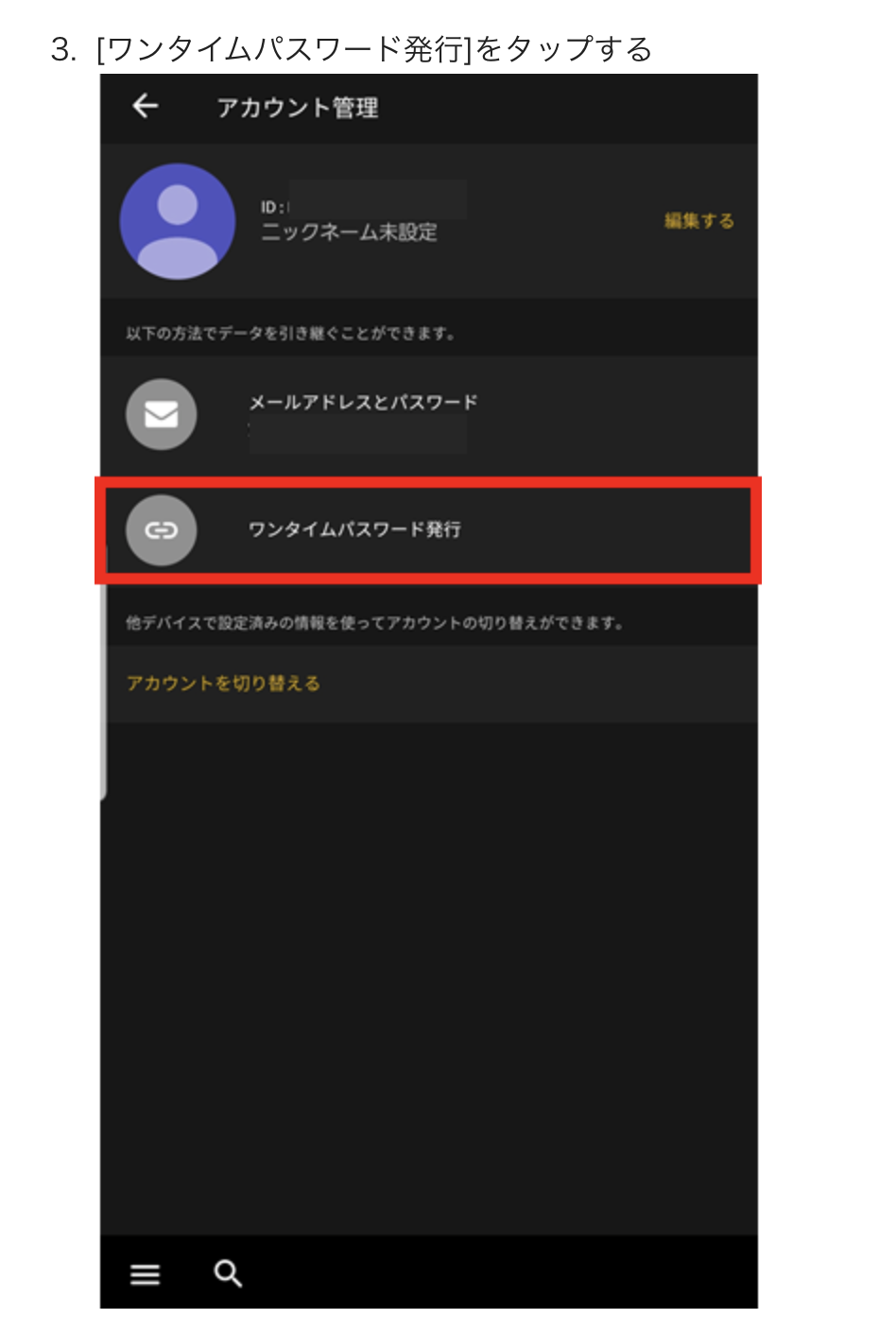This screenshot has width=896, height=1336.
Task: Open メールアドレスとパスワード option
Action: (430, 414)
